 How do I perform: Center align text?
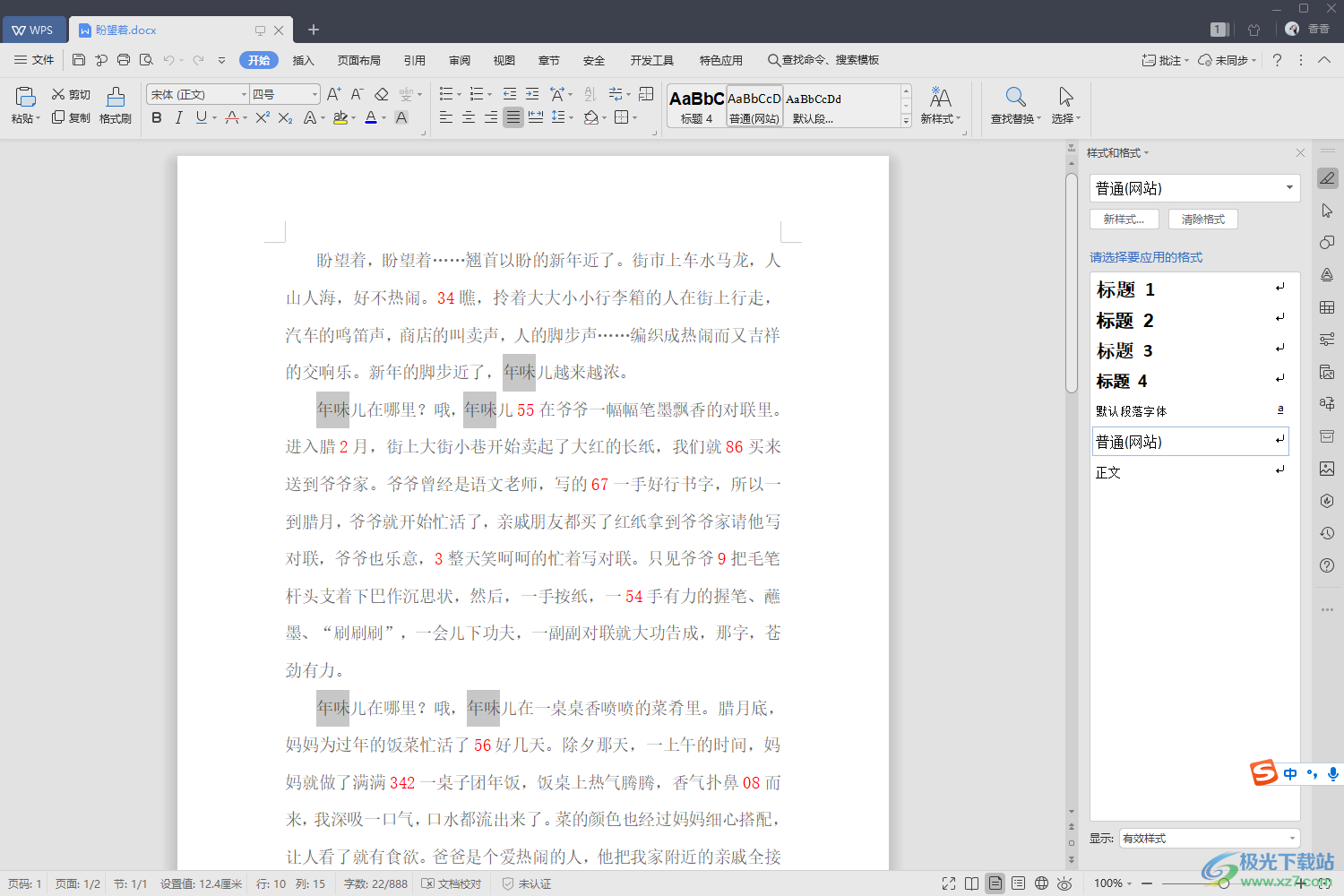click(x=469, y=117)
